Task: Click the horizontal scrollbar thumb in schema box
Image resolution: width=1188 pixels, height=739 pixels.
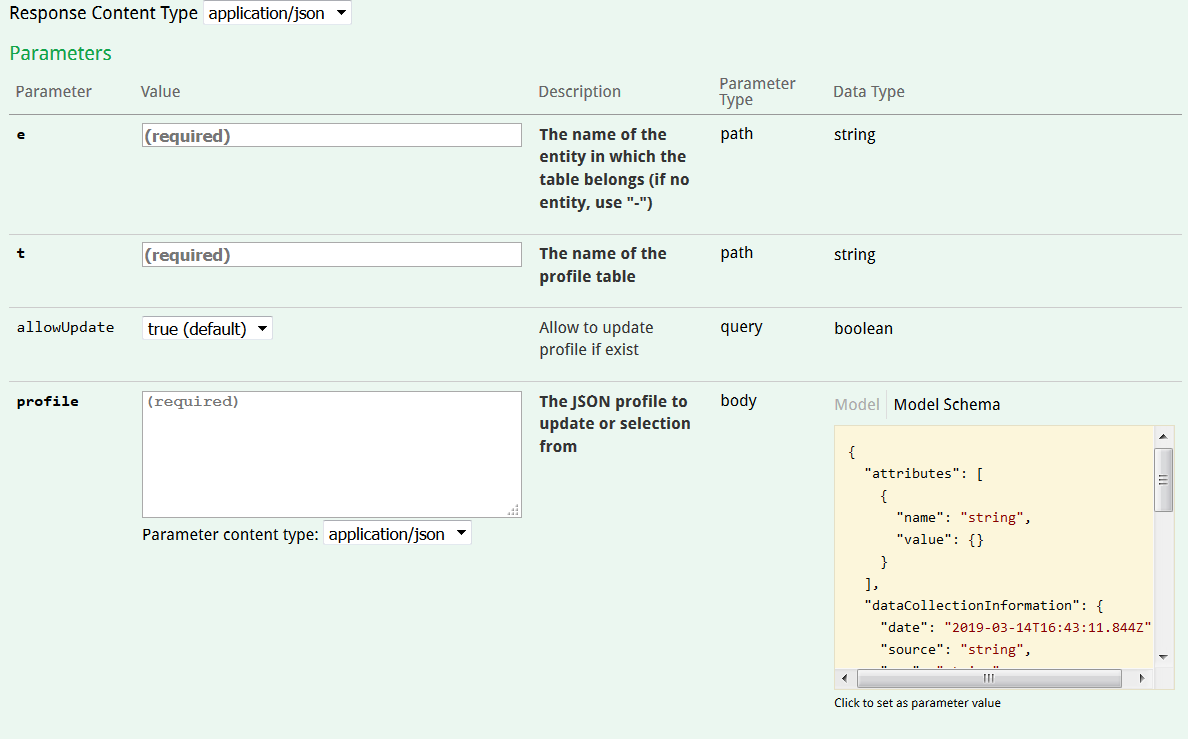Action: pyautogui.click(x=988, y=678)
